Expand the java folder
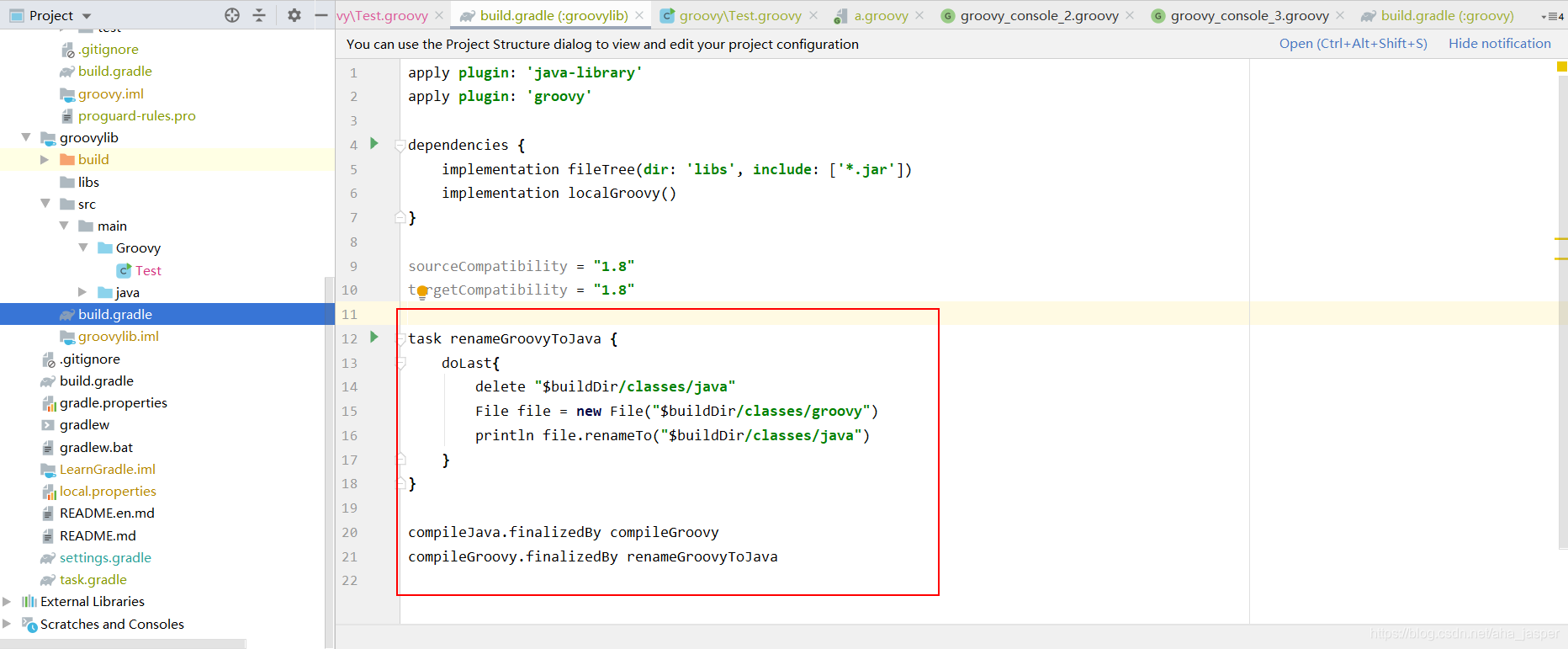This screenshot has width=1568, height=649. click(x=82, y=292)
